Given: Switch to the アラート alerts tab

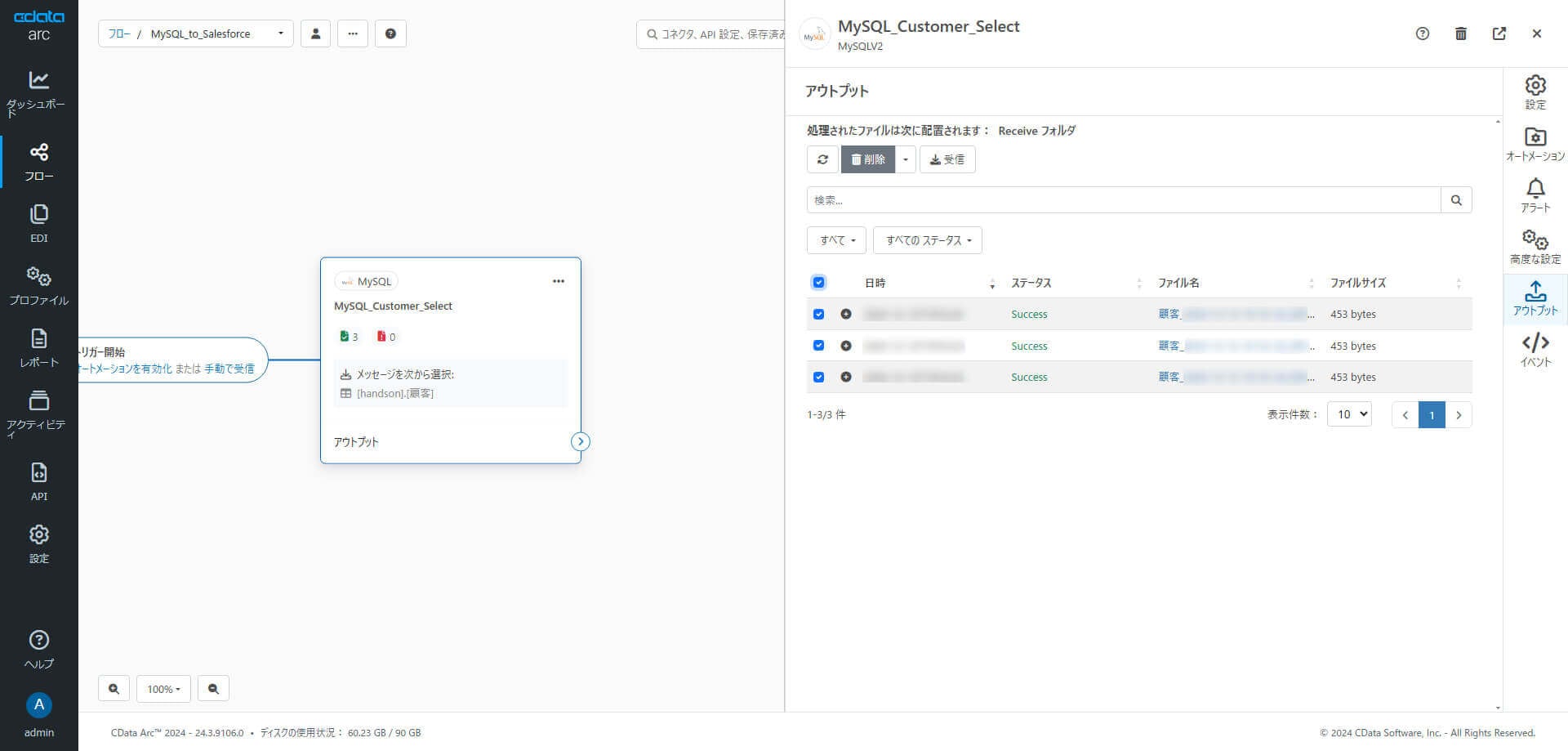Looking at the screenshot, I should [x=1535, y=195].
